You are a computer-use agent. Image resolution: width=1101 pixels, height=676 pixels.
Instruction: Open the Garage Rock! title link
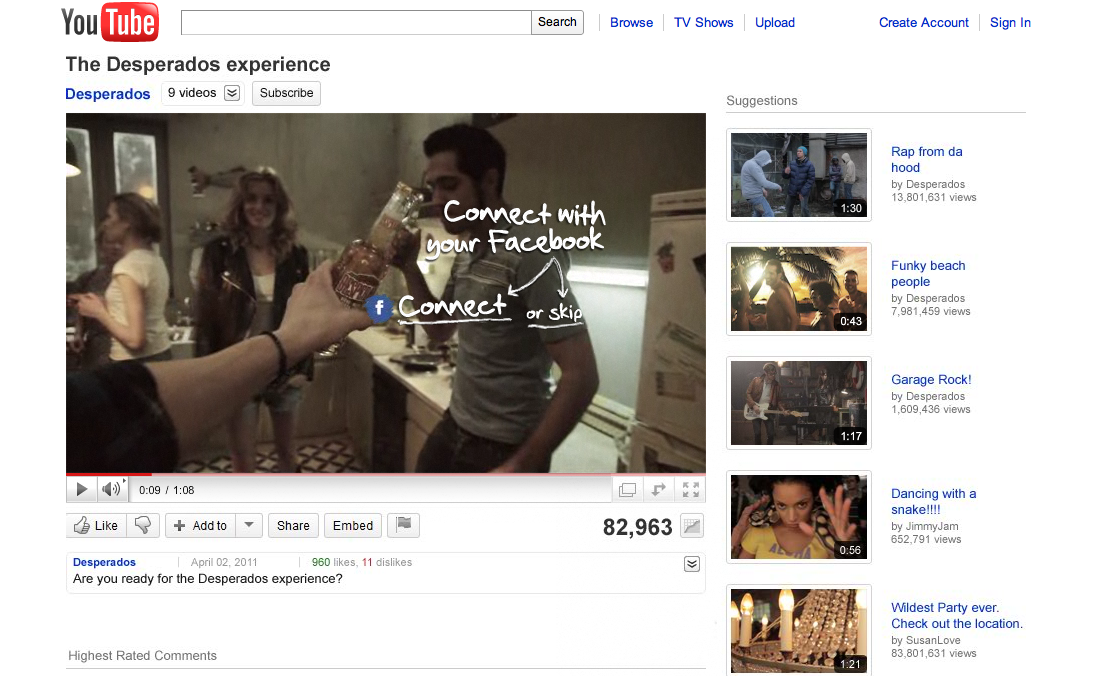tap(931, 380)
